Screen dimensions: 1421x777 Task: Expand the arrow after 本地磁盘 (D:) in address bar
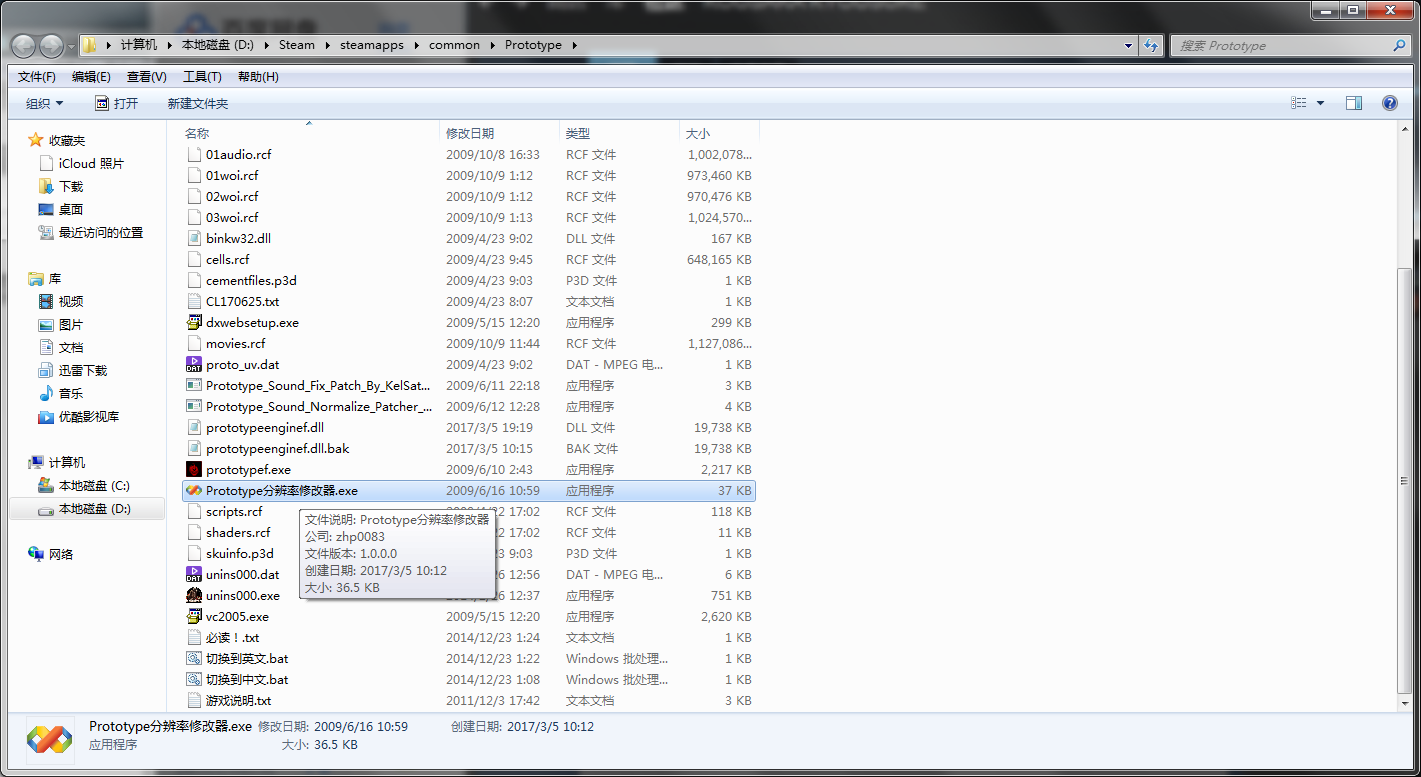266,45
